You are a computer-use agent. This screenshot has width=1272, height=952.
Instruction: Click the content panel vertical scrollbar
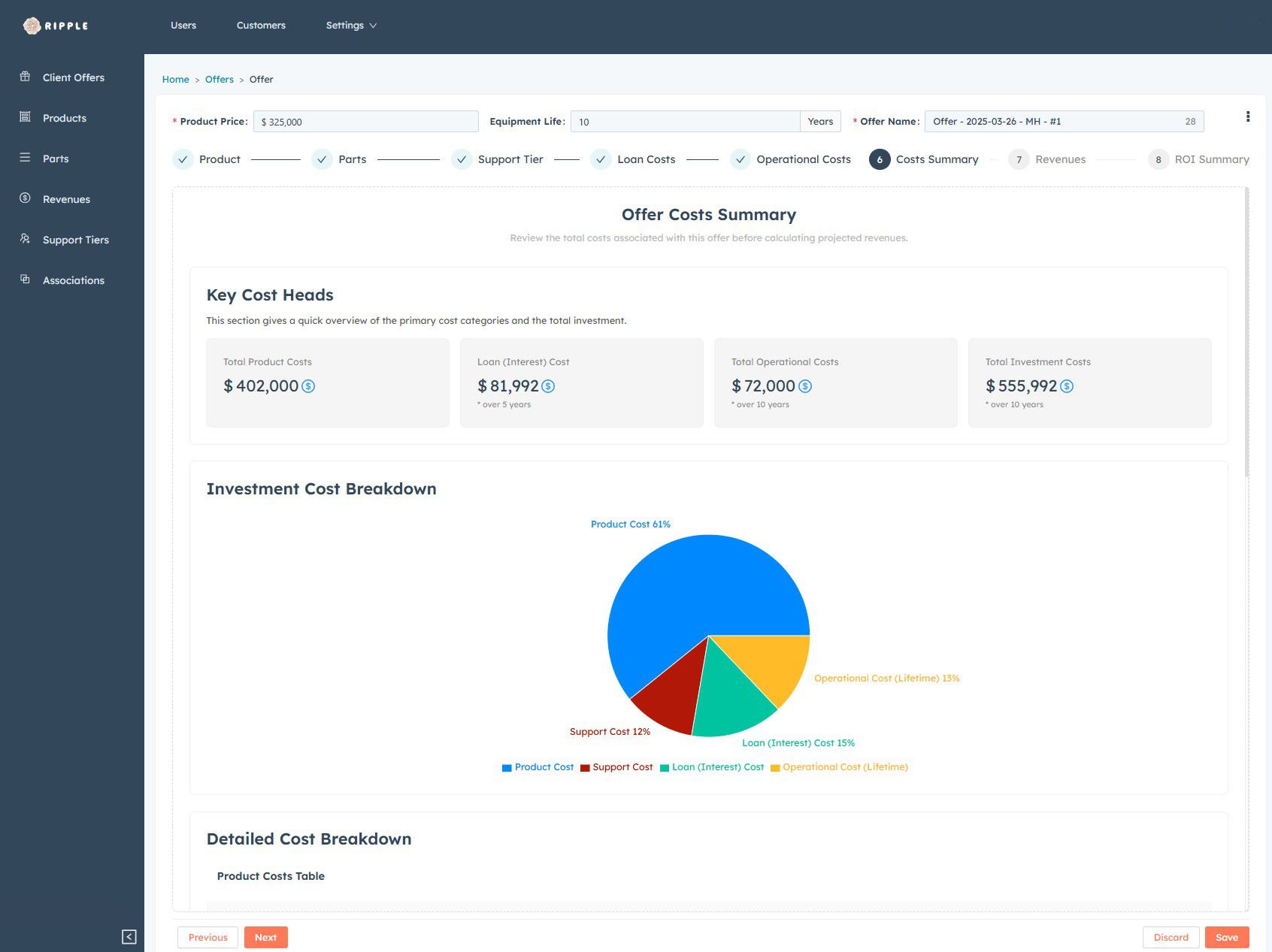point(1246,332)
